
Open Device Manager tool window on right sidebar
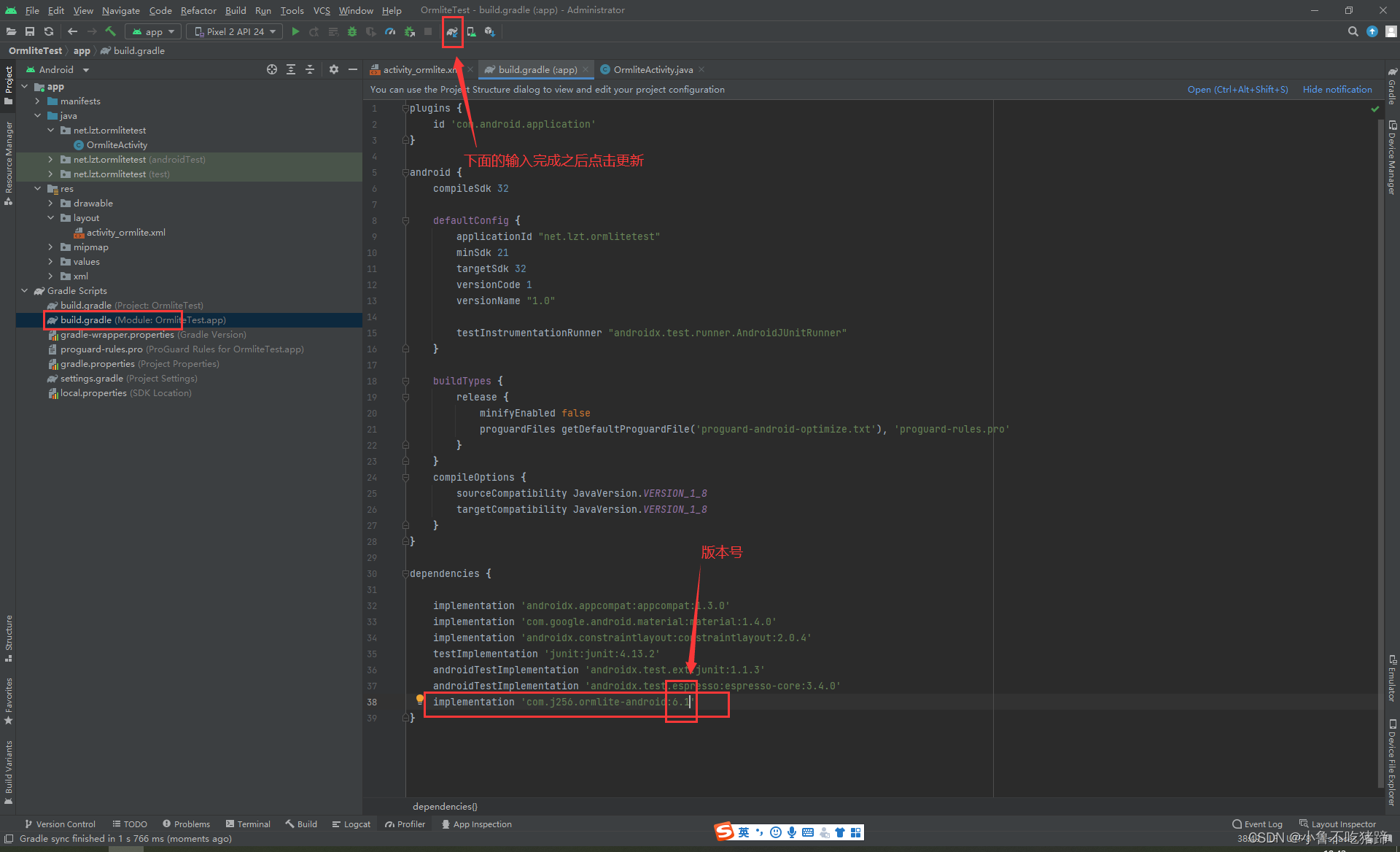pyautogui.click(x=1392, y=158)
